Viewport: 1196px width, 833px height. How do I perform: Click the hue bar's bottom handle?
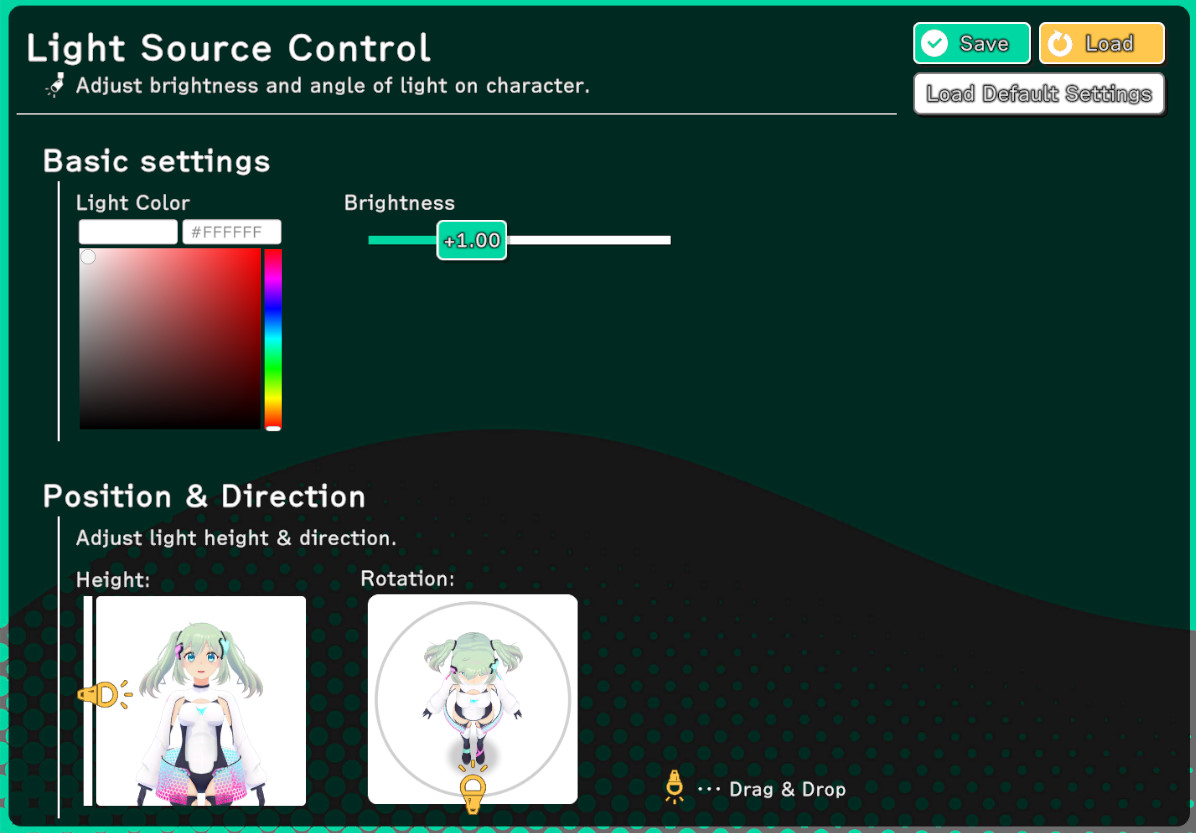pyautogui.click(x=273, y=428)
